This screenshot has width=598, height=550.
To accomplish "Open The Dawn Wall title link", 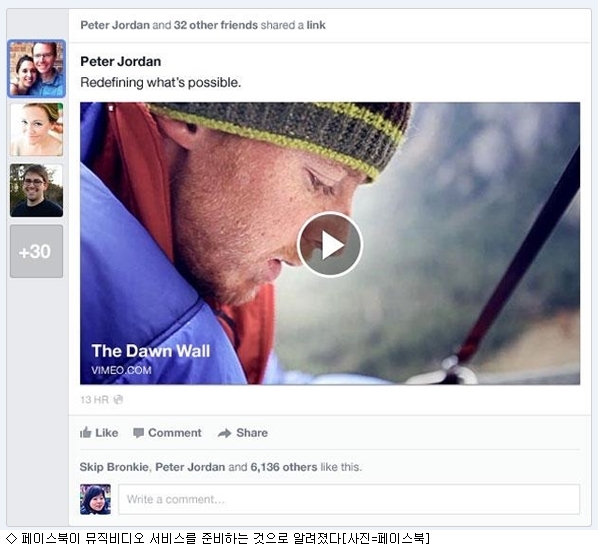I will pos(151,351).
